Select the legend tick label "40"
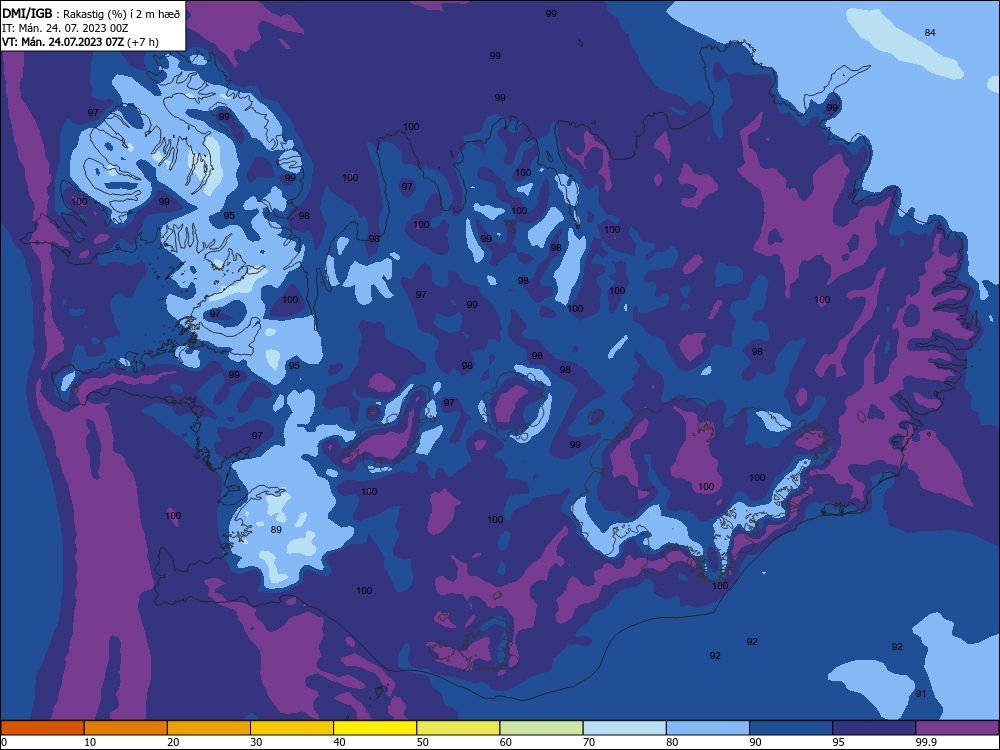 [340, 742]
